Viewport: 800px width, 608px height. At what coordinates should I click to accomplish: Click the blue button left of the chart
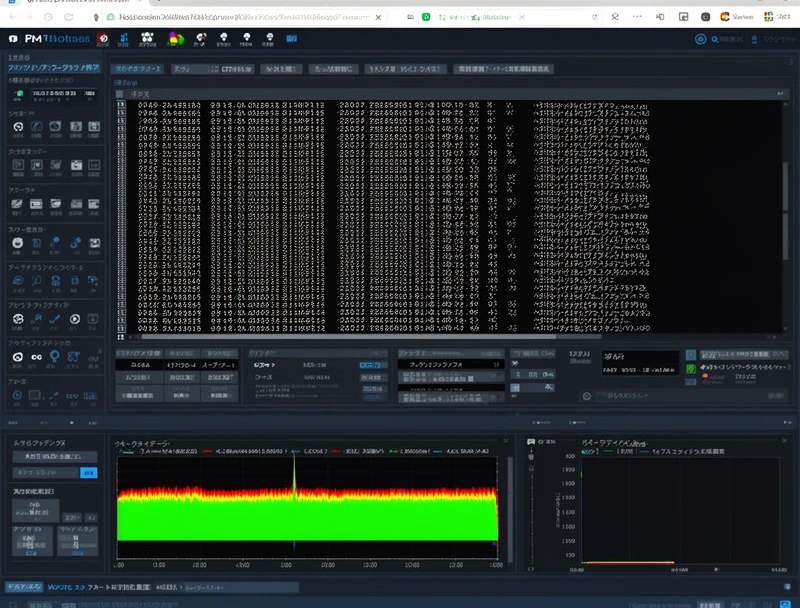click(88, 471)
